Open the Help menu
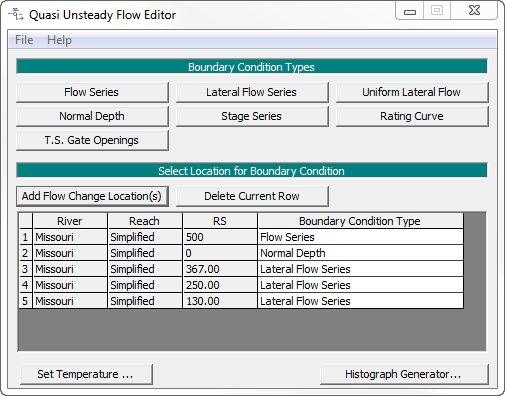This screenshot has height=396, width=505. pos(59,40)
